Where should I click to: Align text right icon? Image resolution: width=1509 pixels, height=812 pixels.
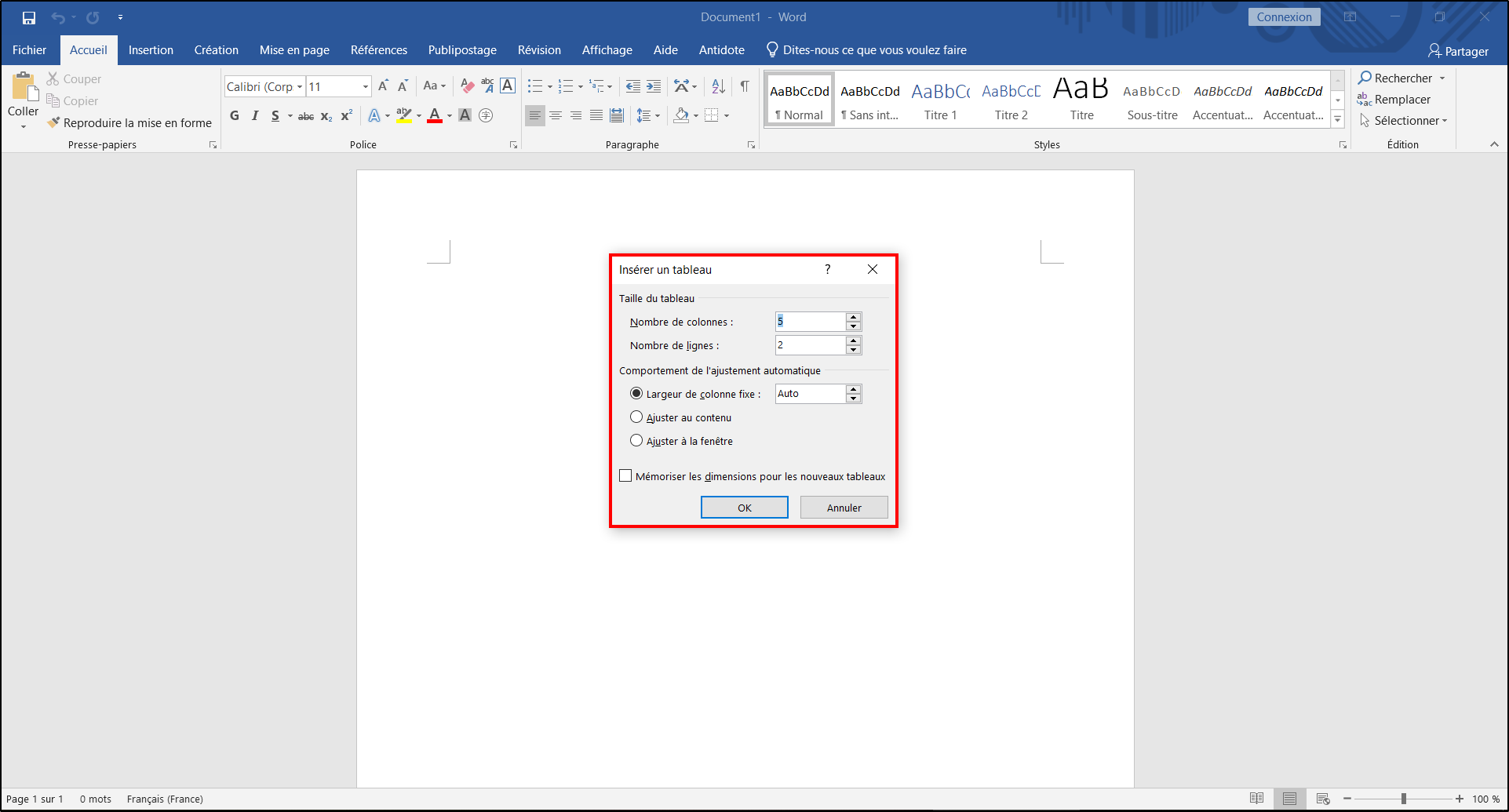tap(576, 115)
